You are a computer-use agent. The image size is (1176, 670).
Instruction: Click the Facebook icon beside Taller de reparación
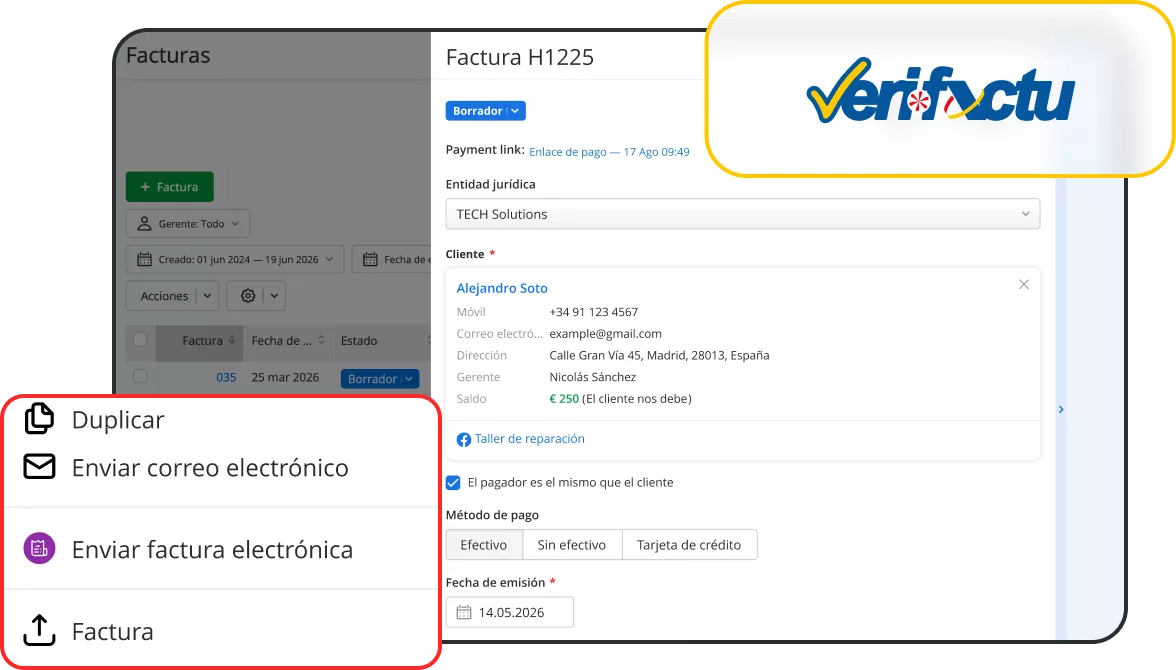464,440
